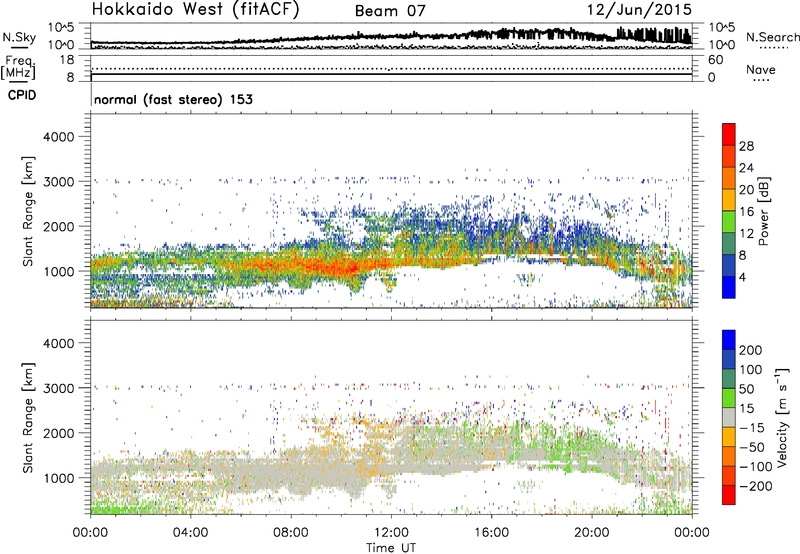800x554 pixels.
Task: Click the red top segment of the power colorbar
Action: pos(729,135)
